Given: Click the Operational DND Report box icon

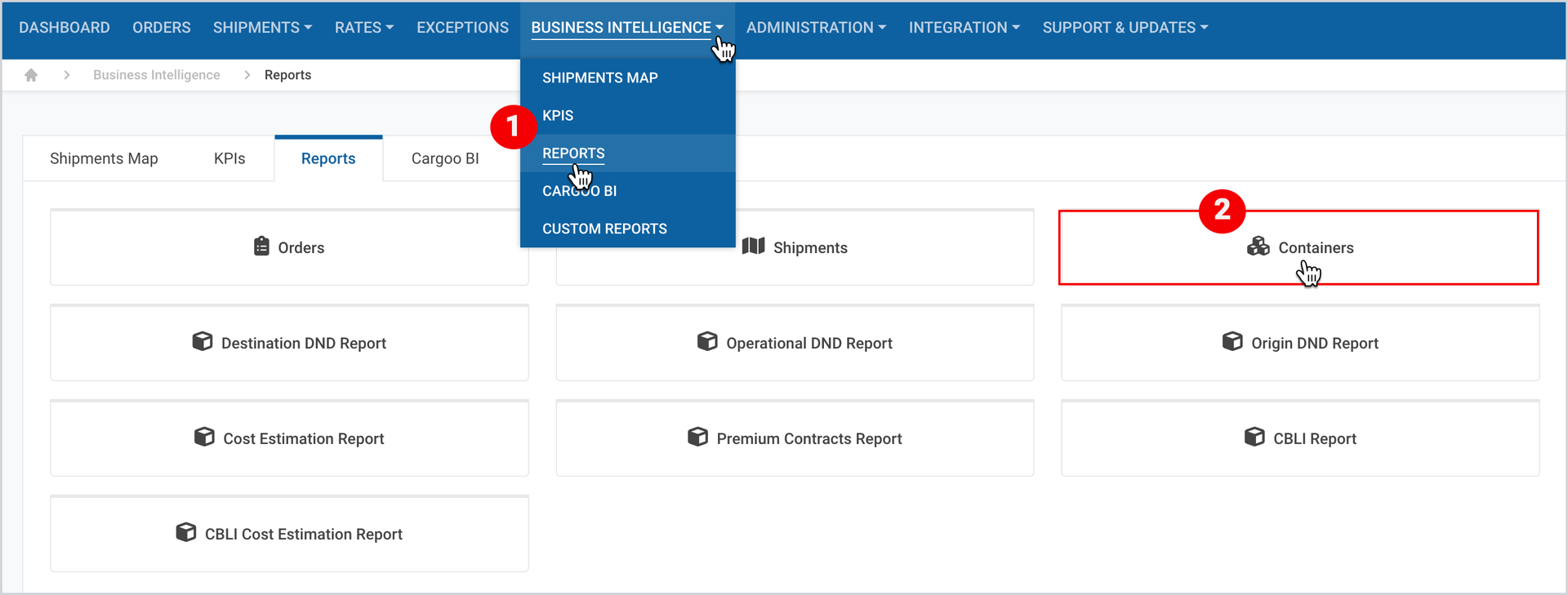Looking at the screenshot, I should click(707, 341).
